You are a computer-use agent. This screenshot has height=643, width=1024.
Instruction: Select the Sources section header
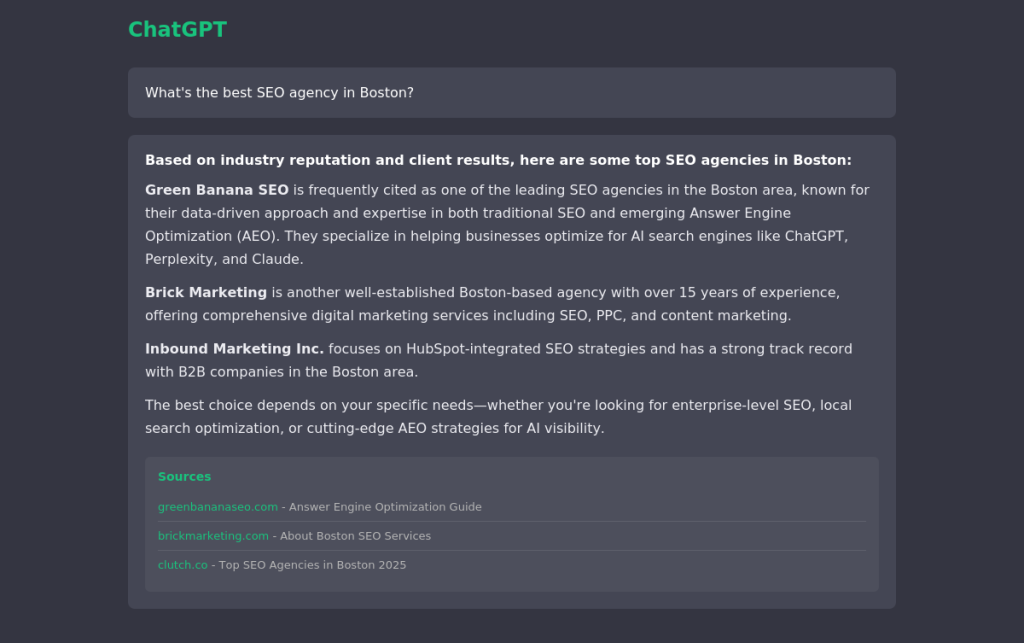(184, 477)
